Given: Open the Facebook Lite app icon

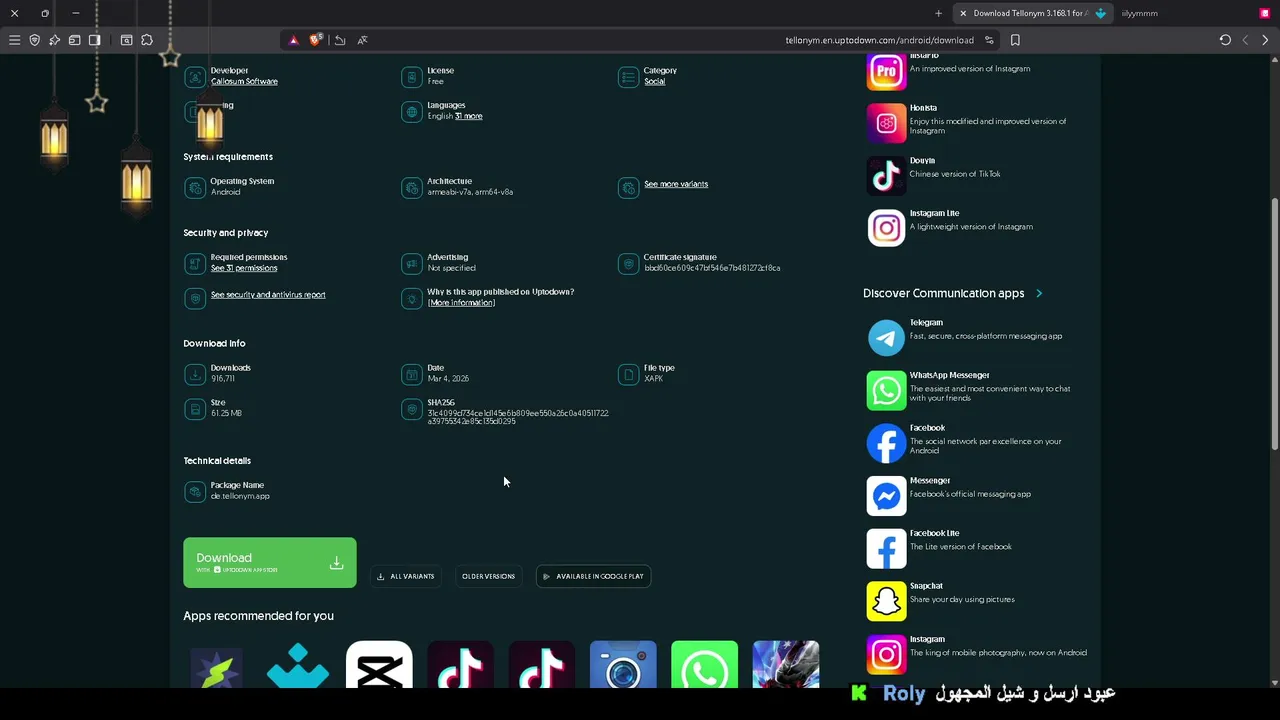Looking at the screenshot, I should point(886,549).
